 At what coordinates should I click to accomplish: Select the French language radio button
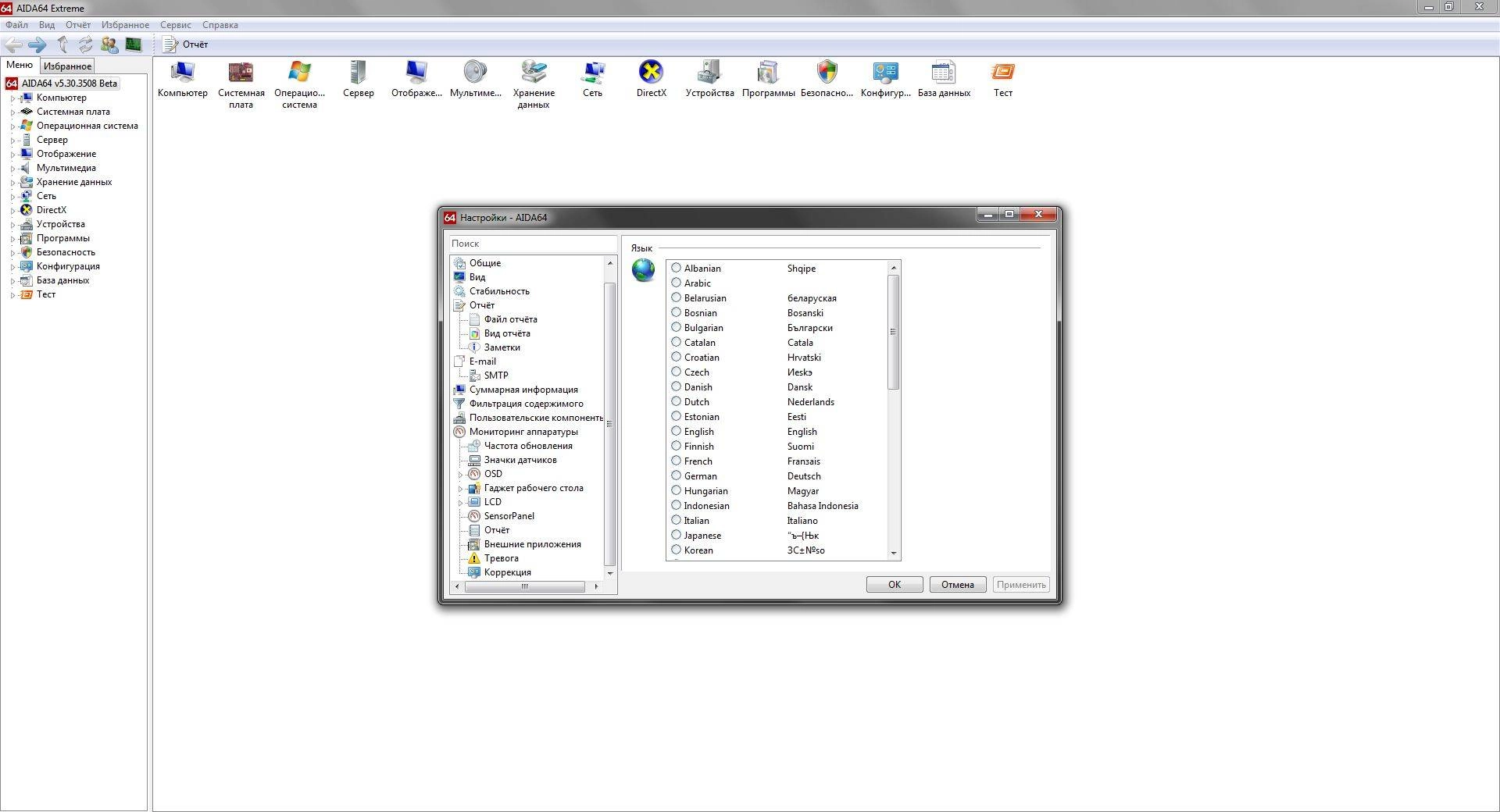tap(677, 461)
